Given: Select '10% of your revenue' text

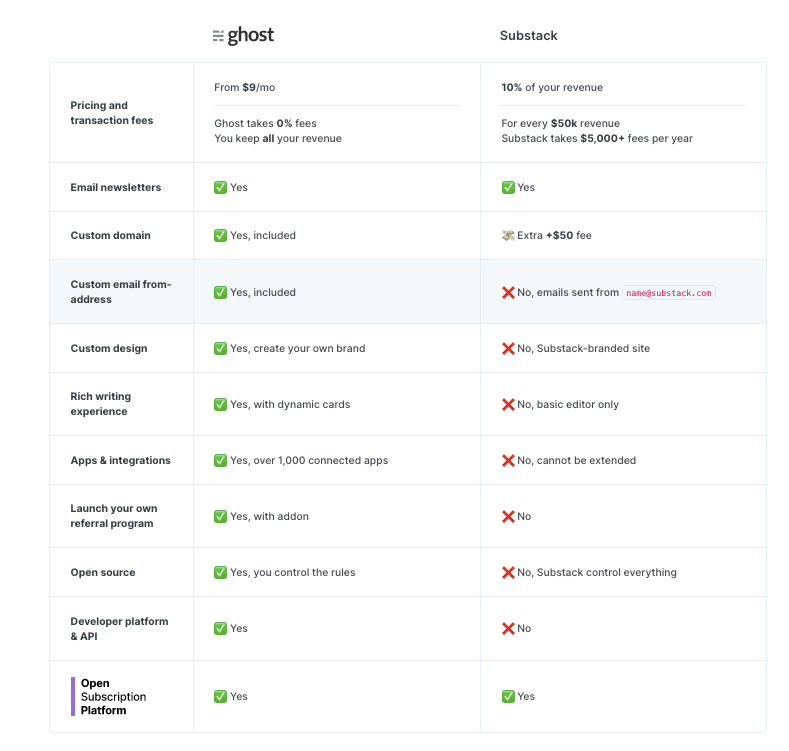Looking at the screenshot, I should (552, 87).
